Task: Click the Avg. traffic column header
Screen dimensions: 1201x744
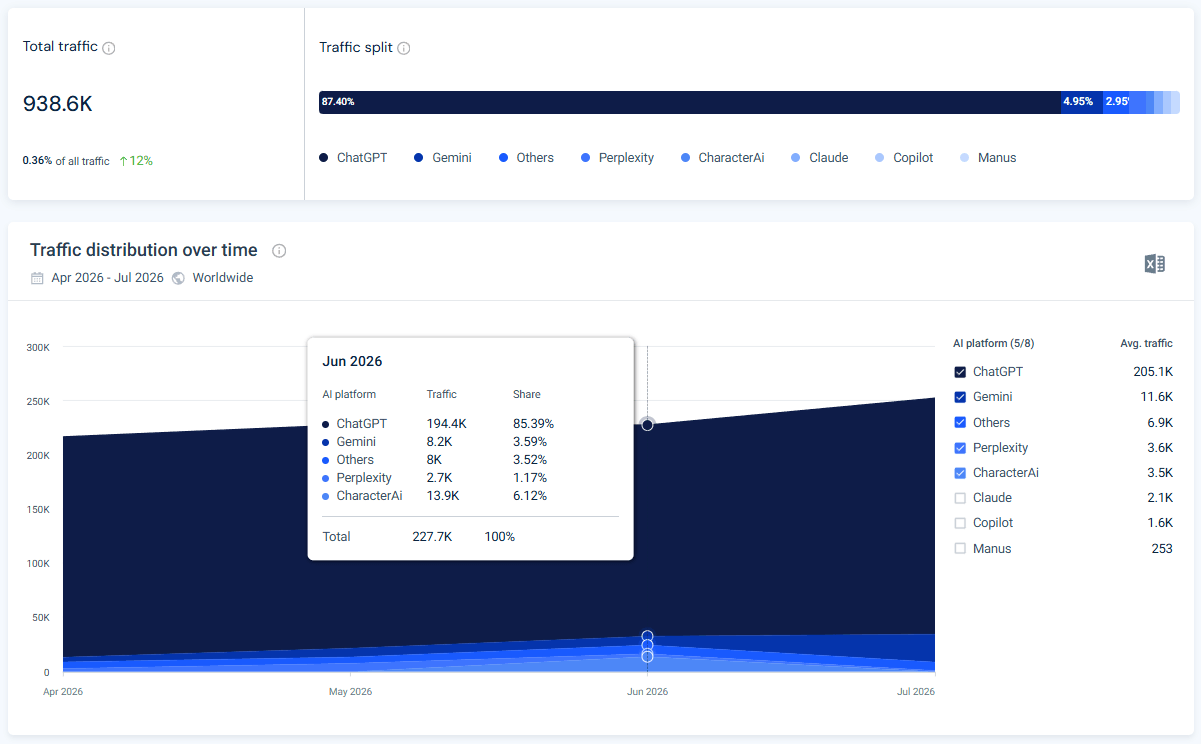Action: 1146,344
